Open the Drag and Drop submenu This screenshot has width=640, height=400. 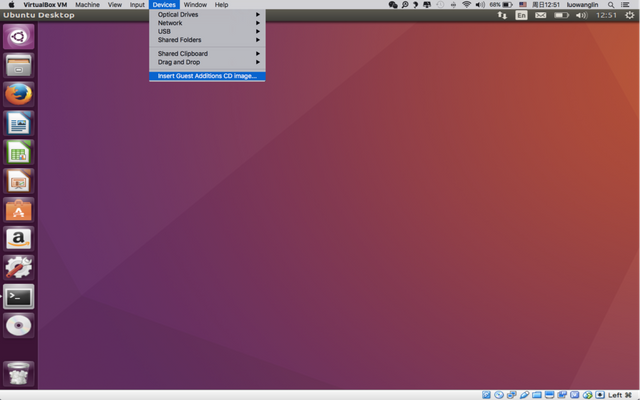point(207,62)
